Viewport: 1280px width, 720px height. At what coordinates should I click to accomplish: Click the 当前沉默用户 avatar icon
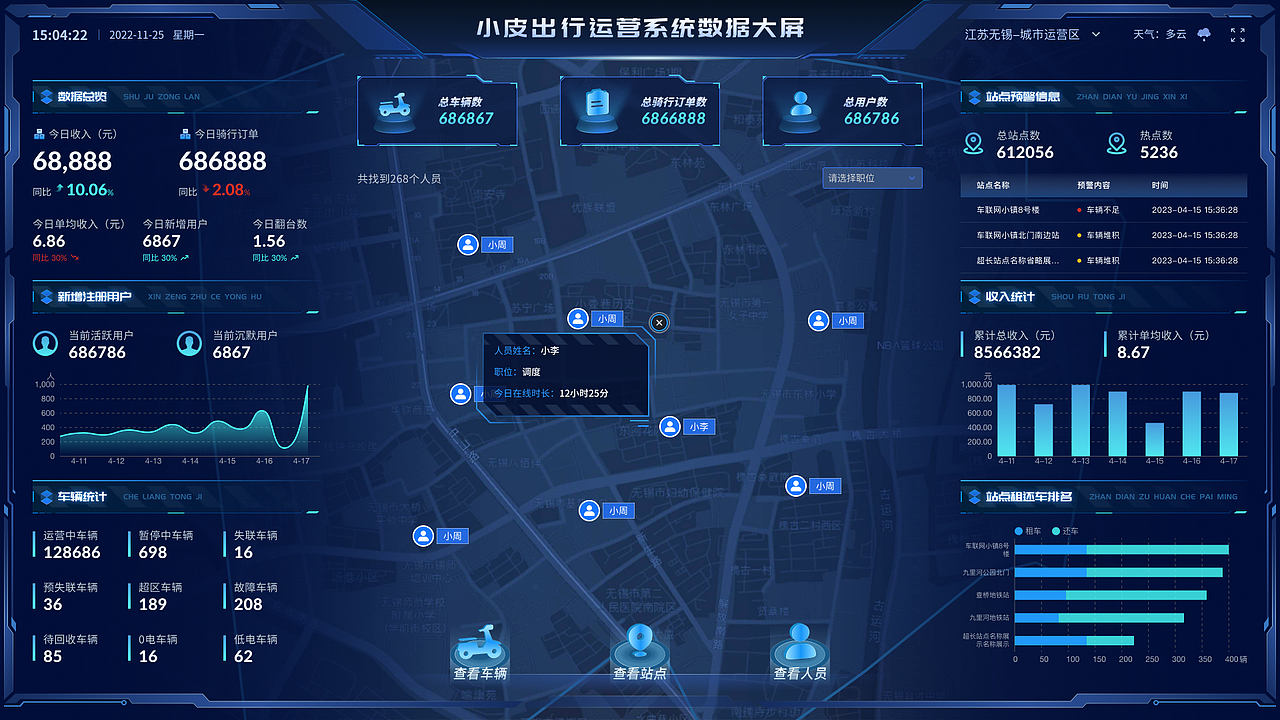[189, 344]
